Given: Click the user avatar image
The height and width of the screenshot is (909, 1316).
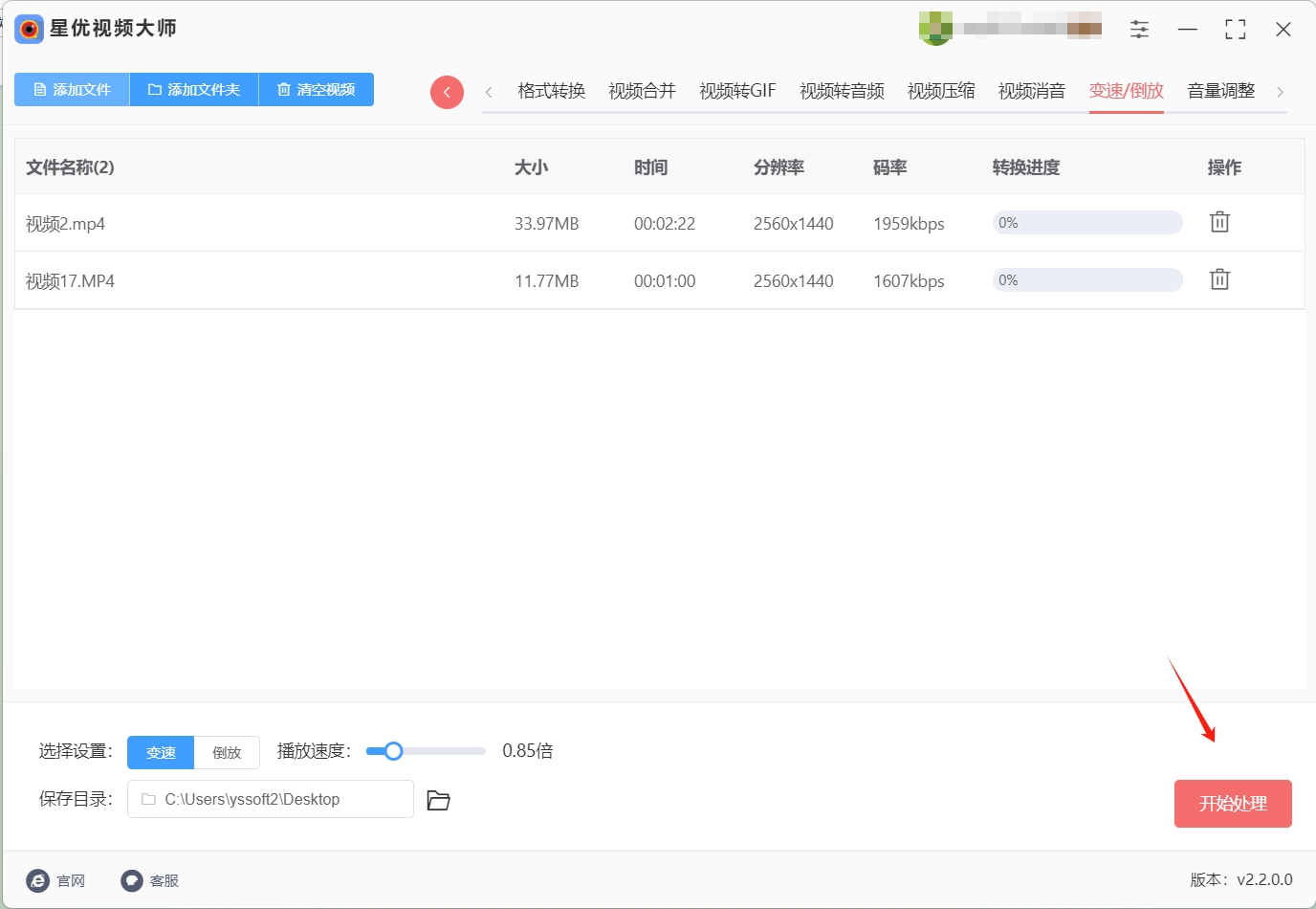Looking at the screenshot, I should 935,29.
